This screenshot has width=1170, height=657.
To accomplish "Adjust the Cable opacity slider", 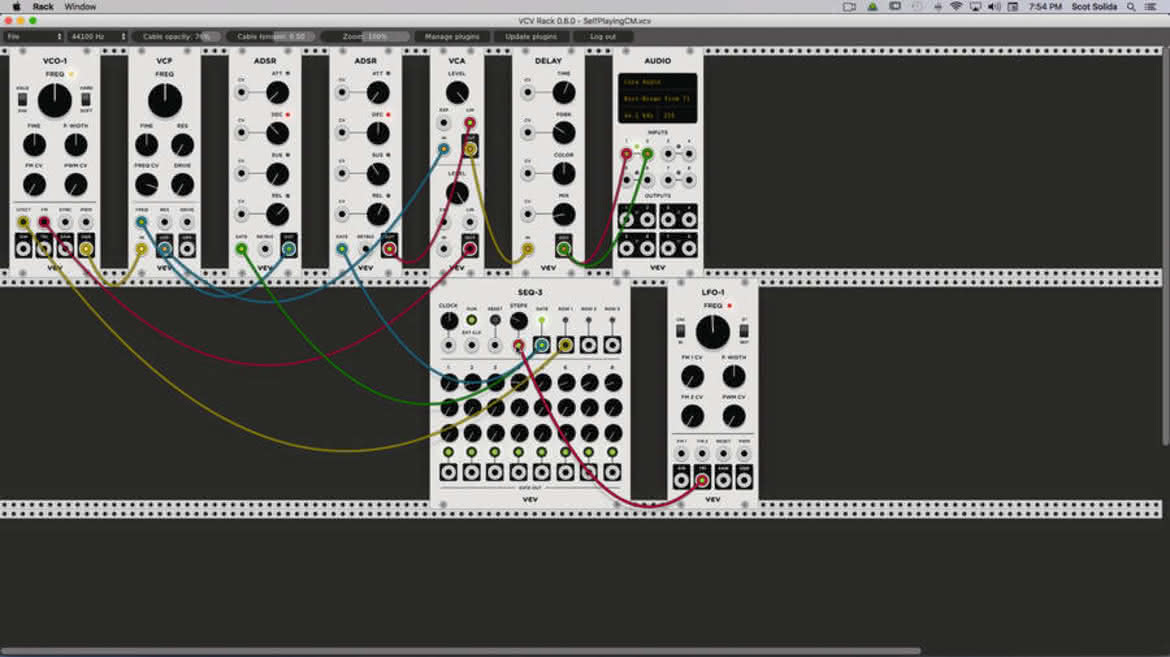I will [177, 37].
